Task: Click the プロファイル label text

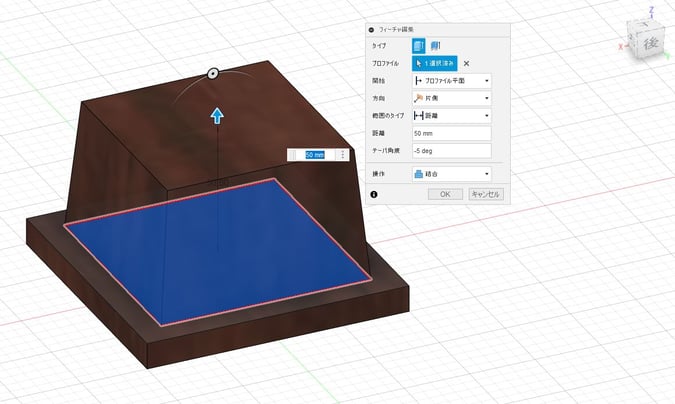Action: (385, 63)
